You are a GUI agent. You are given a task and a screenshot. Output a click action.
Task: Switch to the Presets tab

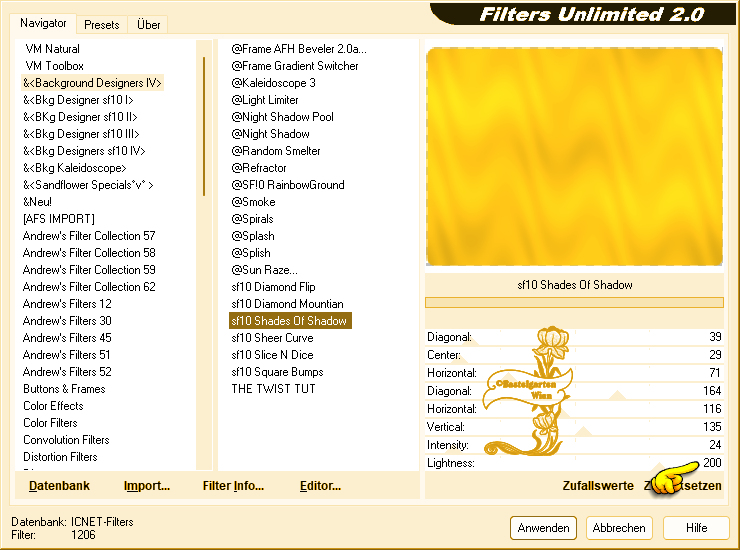[x=101, y=25]
